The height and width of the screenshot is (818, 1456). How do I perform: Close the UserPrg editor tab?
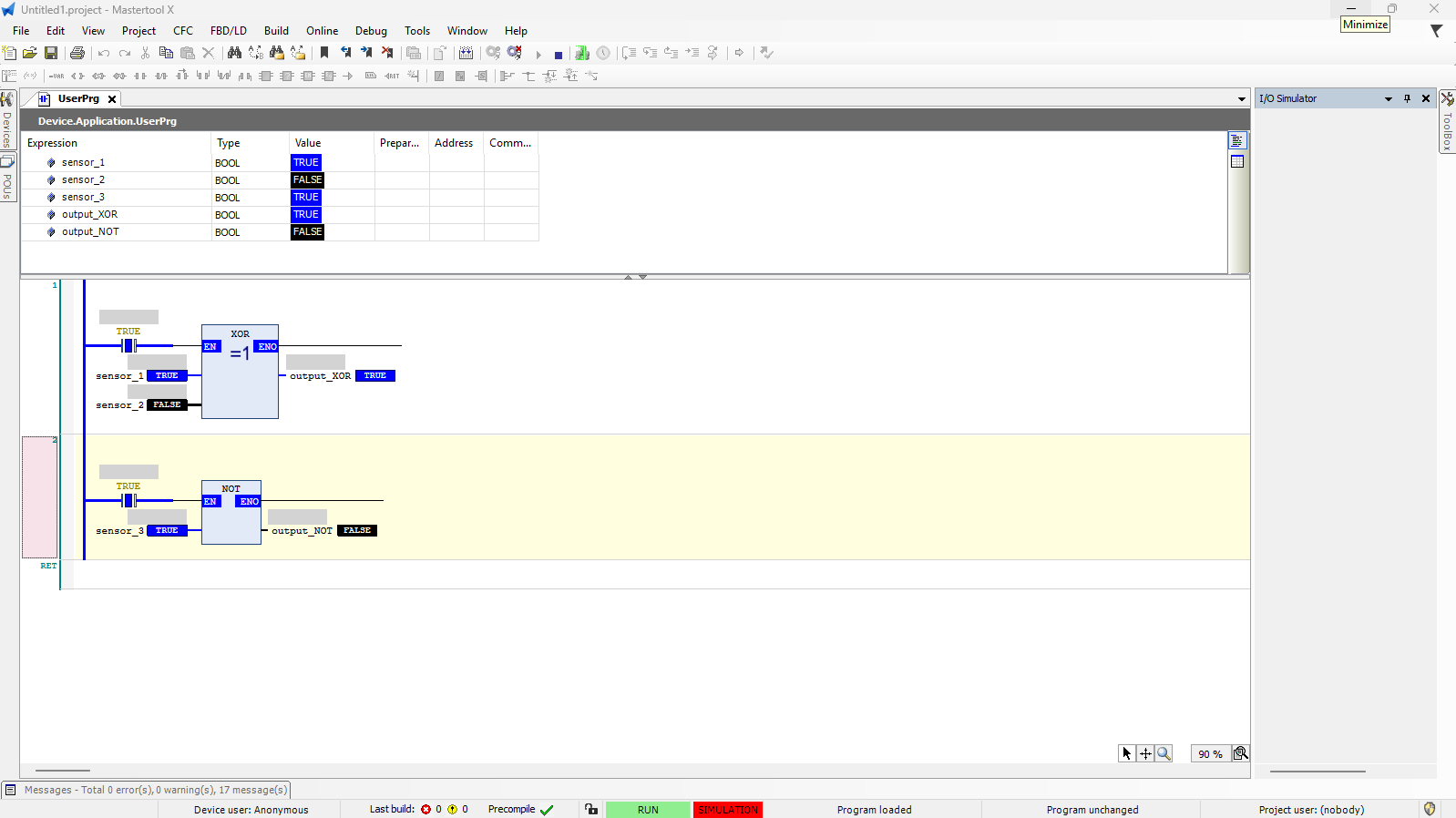click(112, 98)
